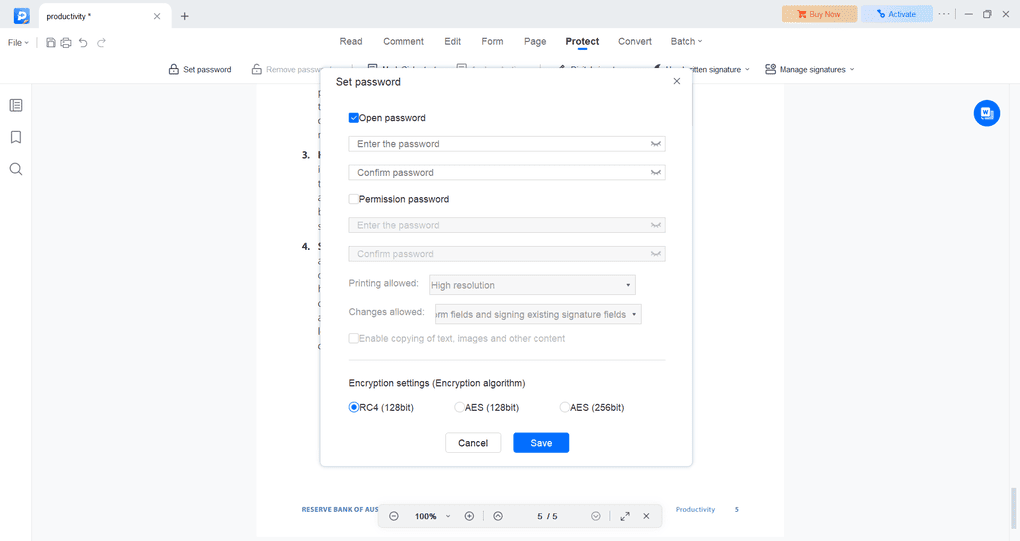Open the three-dots more options menu
Image resolution: width=1020 pixels, height=541 pixels.
pyautogui.click(x=944, y=14)
